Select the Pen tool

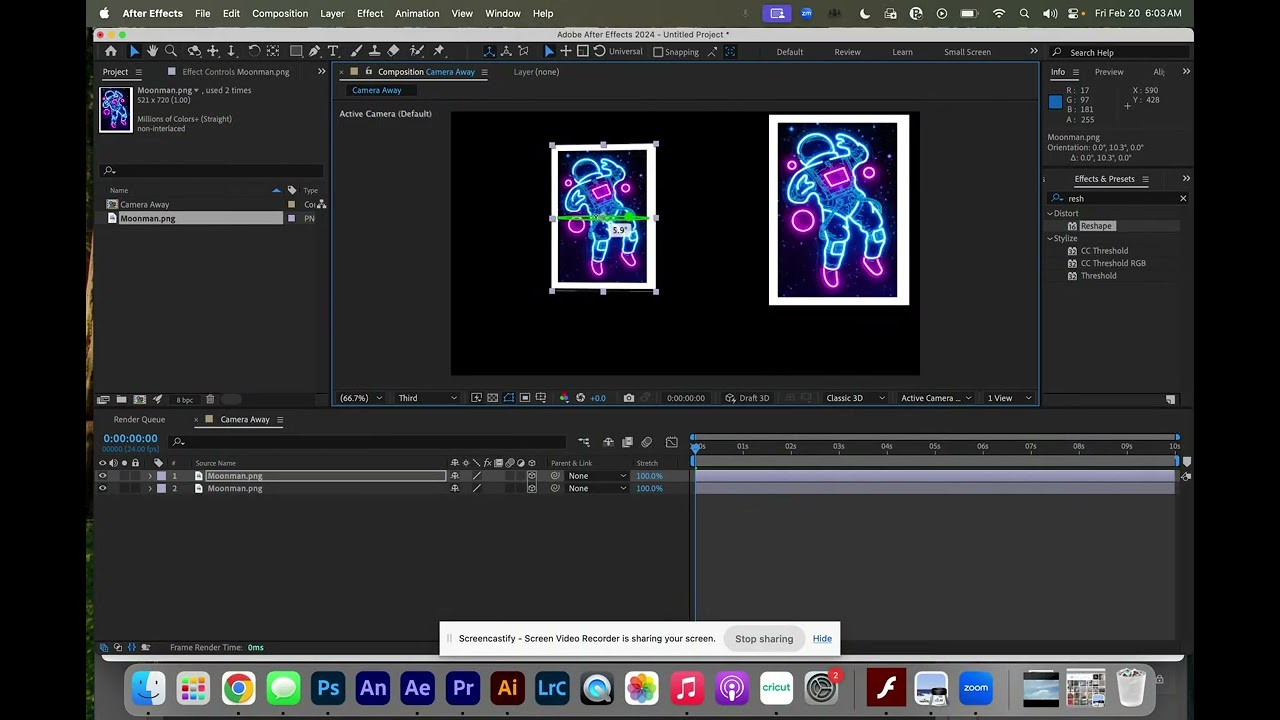314,51
